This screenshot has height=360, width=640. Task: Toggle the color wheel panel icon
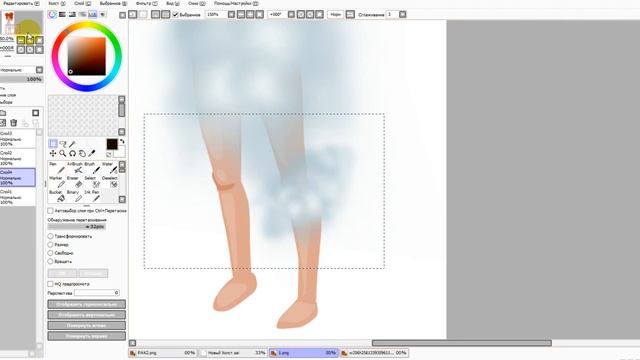(x=52, y=15)
